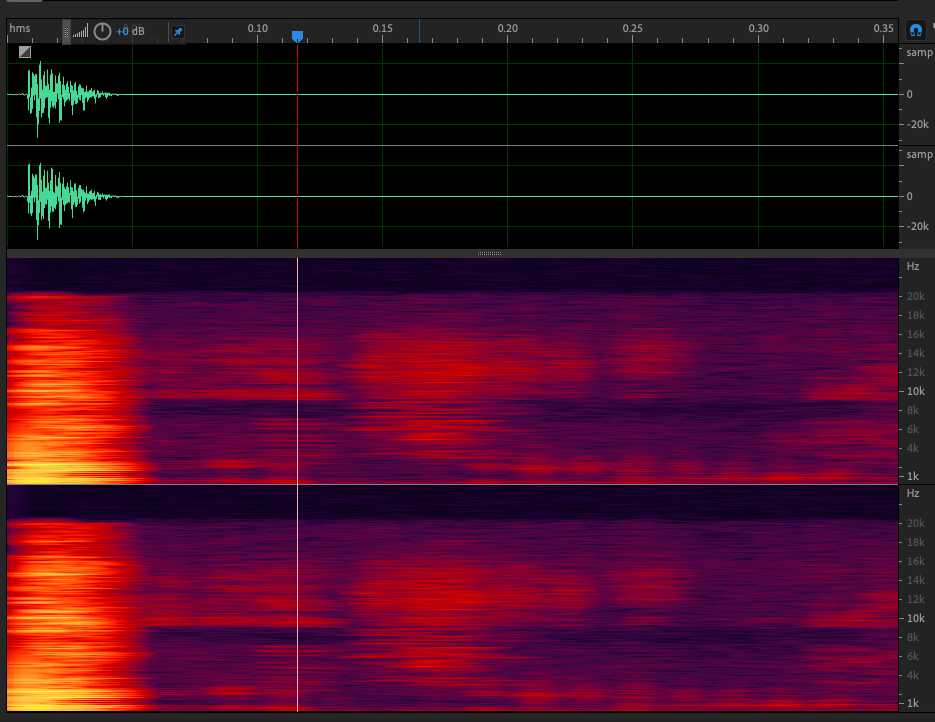The height and width of the screenshot is (722, 935).
Task: Toggle the HUD pin button
Action: tap(177, 32)
